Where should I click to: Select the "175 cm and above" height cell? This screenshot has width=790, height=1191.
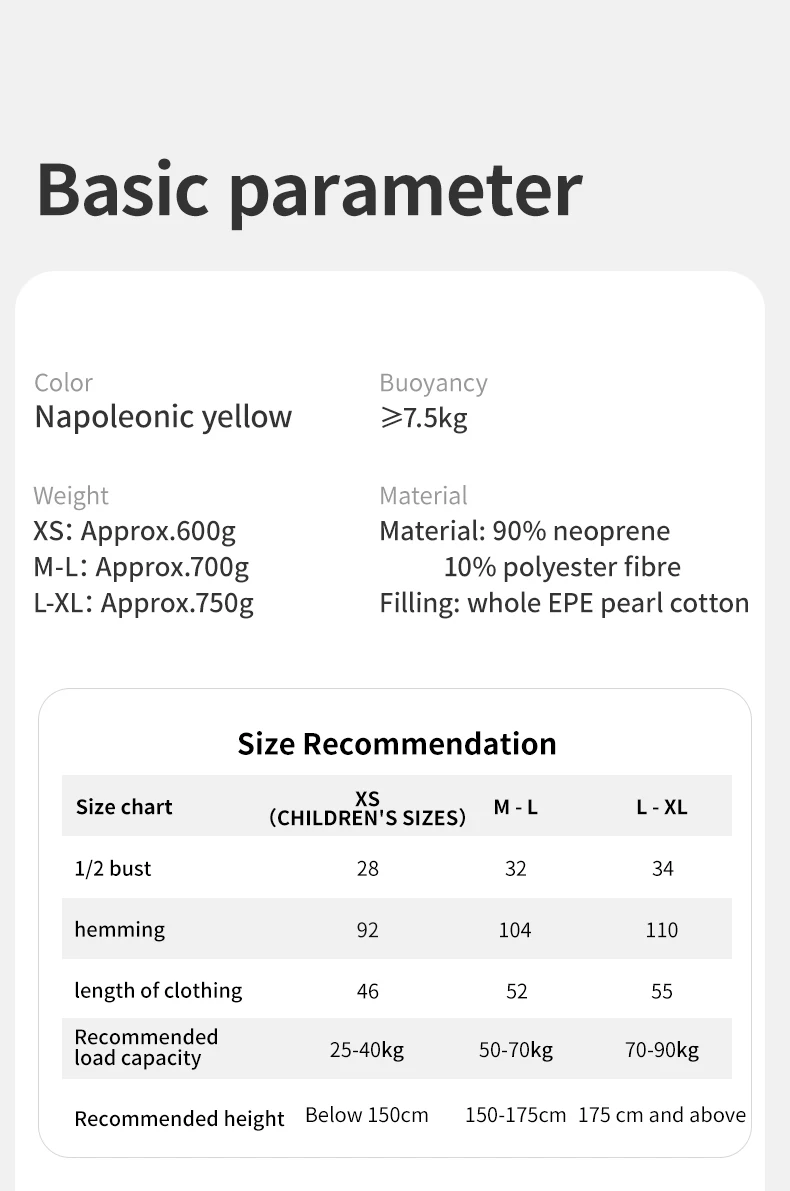(x=662, y=1115)
